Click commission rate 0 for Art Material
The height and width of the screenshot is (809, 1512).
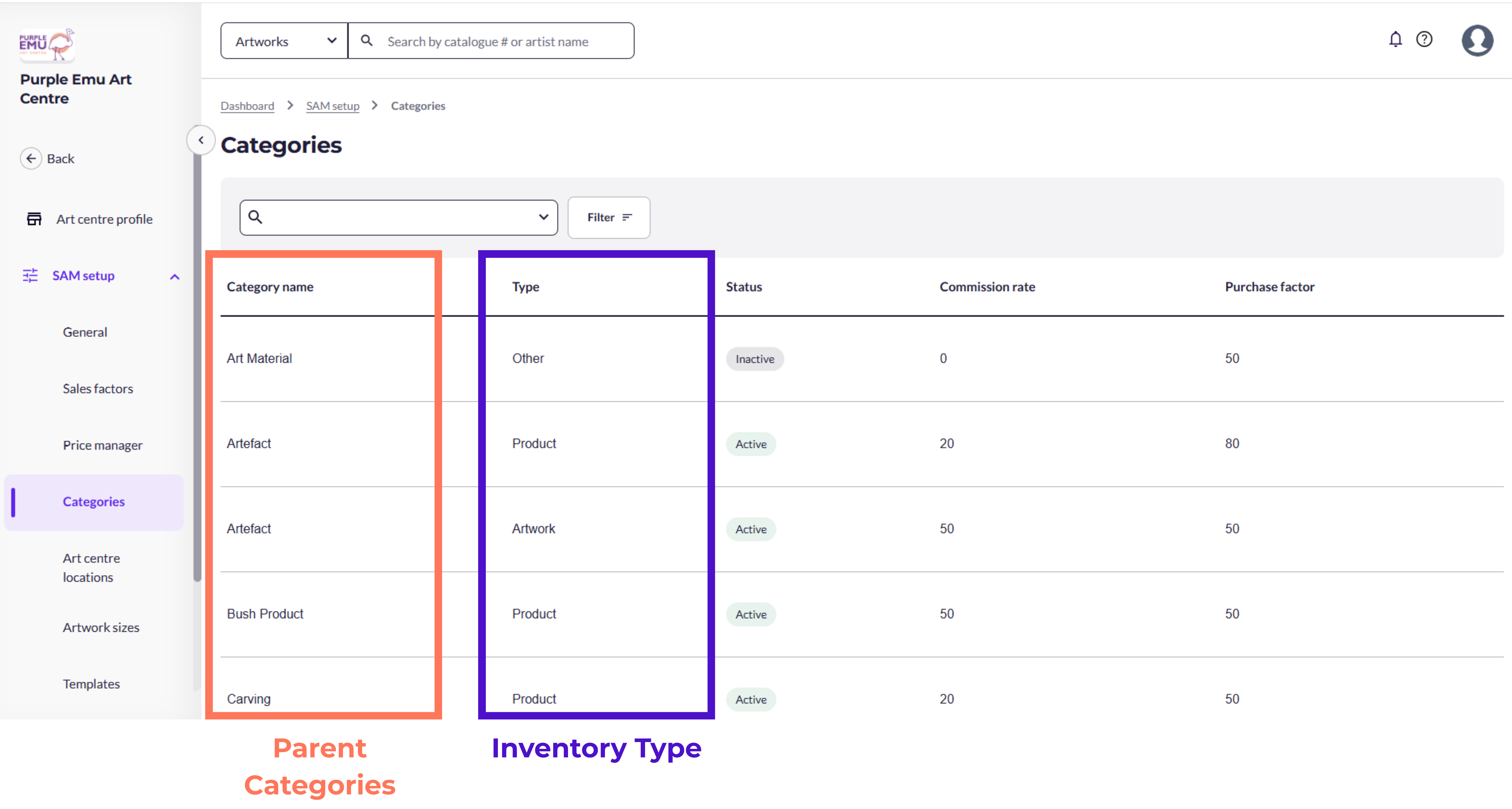click(943, 358)
